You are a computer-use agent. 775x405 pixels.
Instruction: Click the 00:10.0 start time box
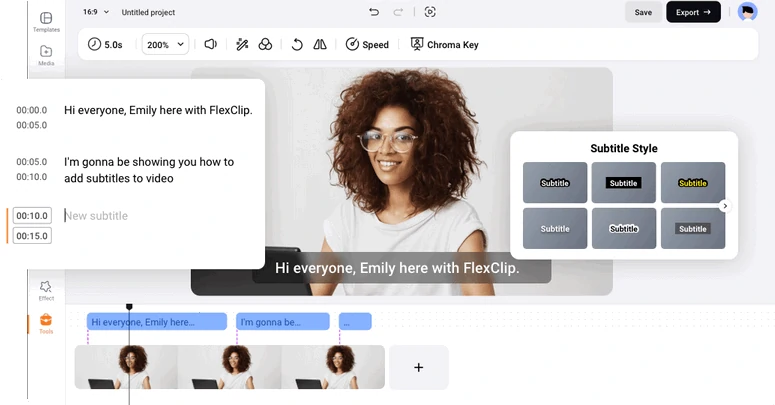tap(32, 216)
